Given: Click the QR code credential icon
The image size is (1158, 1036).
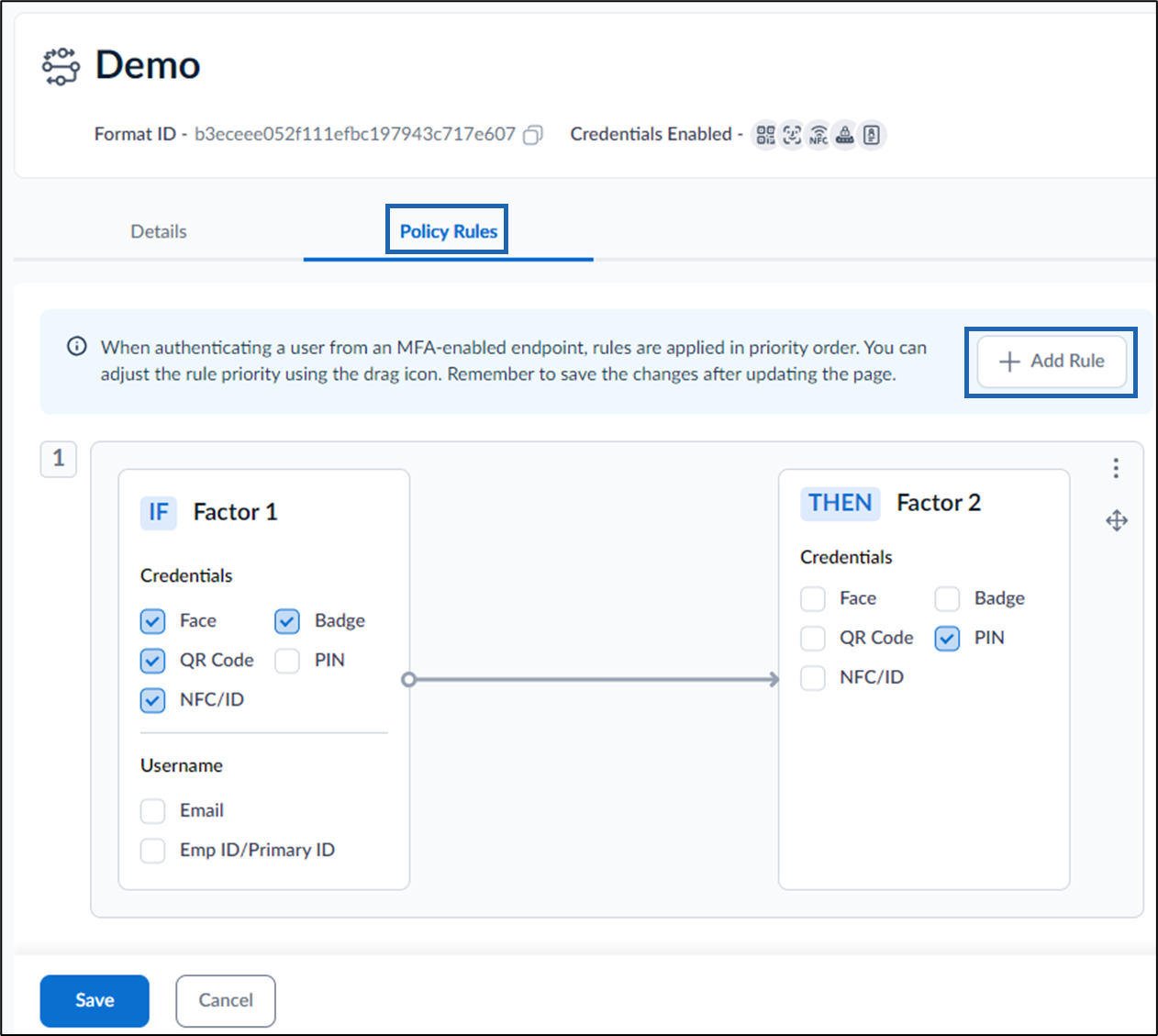Looking at the screenshot, I should [x=765, y=135].
